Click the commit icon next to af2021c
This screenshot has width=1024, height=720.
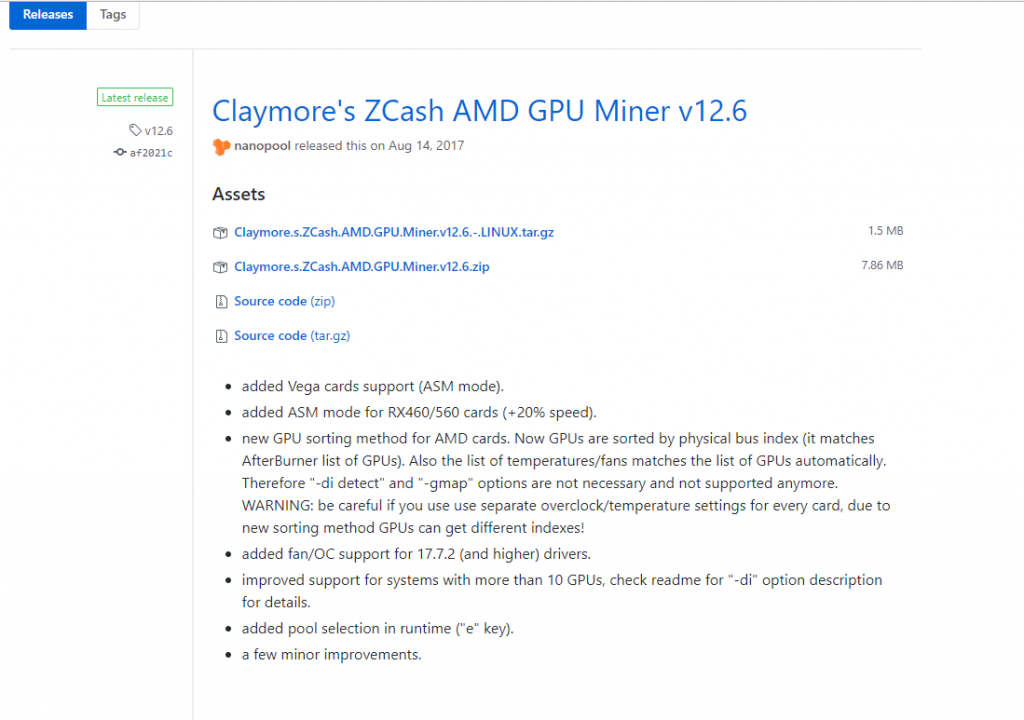click(120, 153)
